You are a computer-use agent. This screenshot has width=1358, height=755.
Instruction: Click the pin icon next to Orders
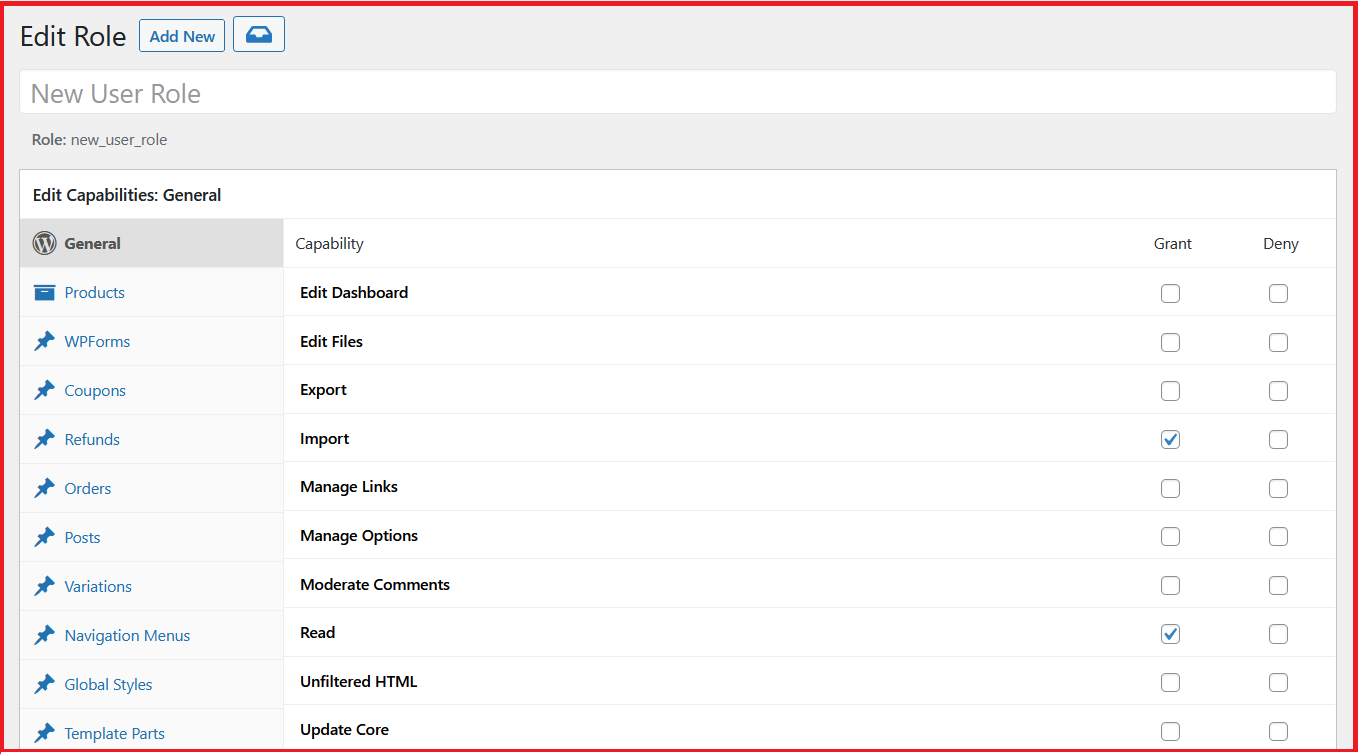[44, 488]
